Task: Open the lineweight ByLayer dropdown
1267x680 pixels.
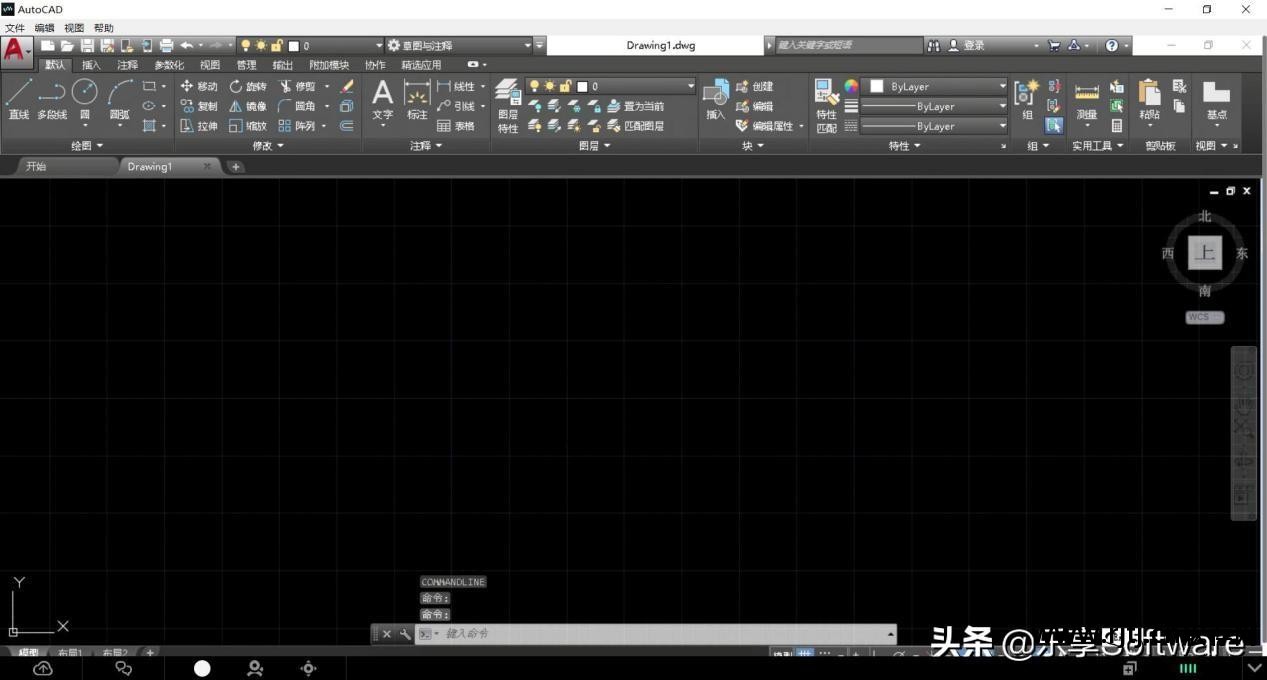Action: coord(1002,106)
